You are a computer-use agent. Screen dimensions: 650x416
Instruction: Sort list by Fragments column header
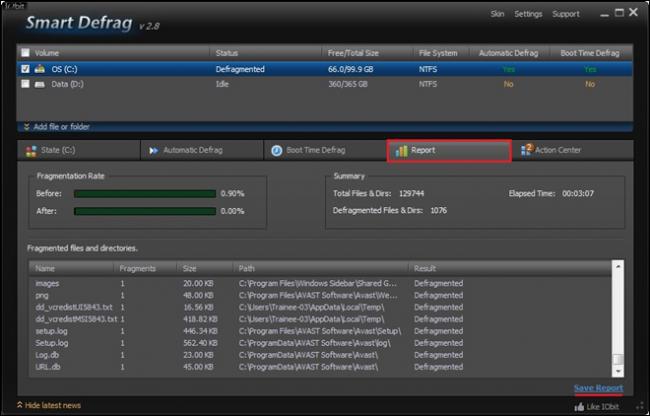[146, 268]
